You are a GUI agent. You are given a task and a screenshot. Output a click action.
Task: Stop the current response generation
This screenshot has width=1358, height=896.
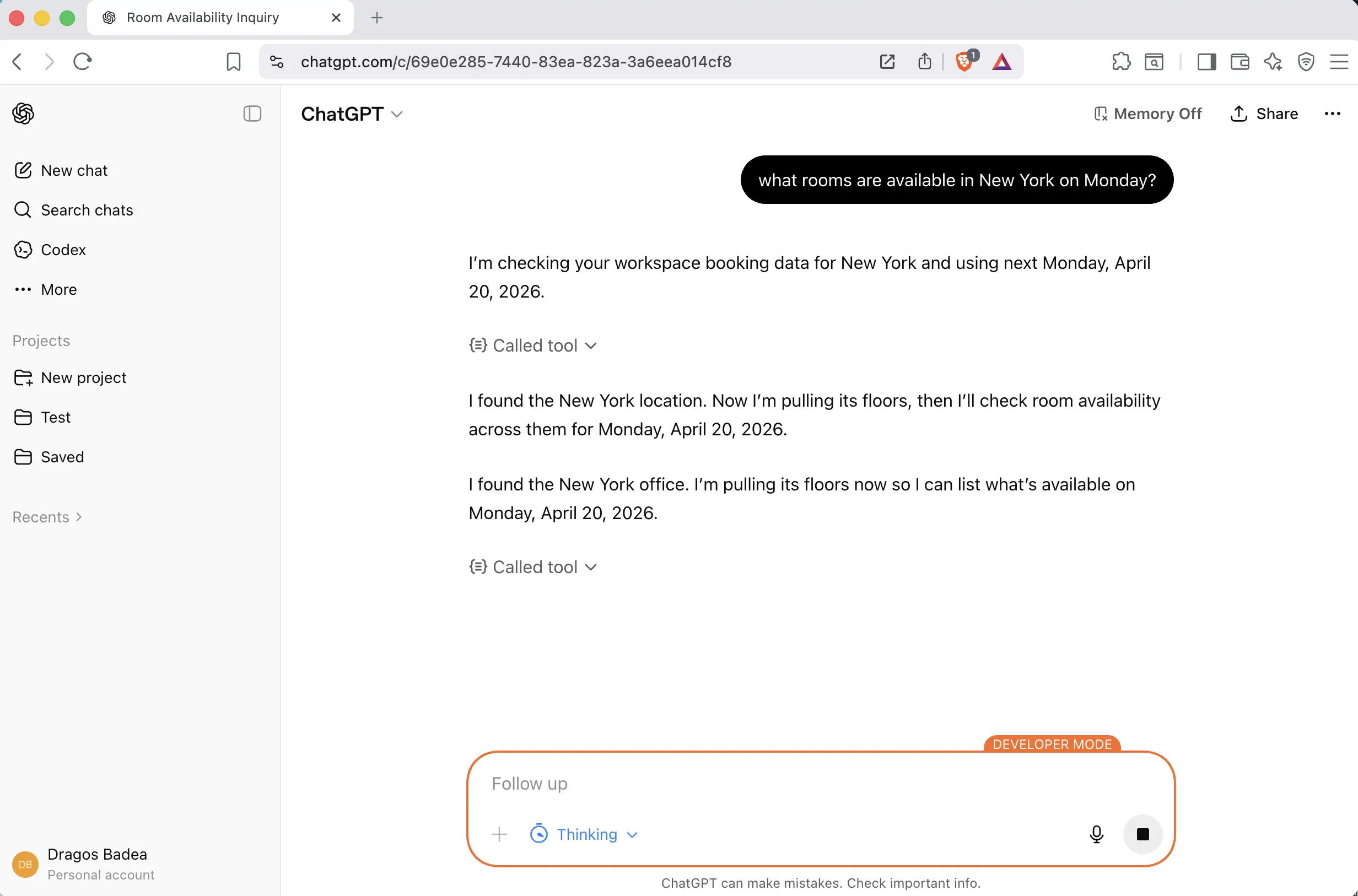(x=1143, y=834)
